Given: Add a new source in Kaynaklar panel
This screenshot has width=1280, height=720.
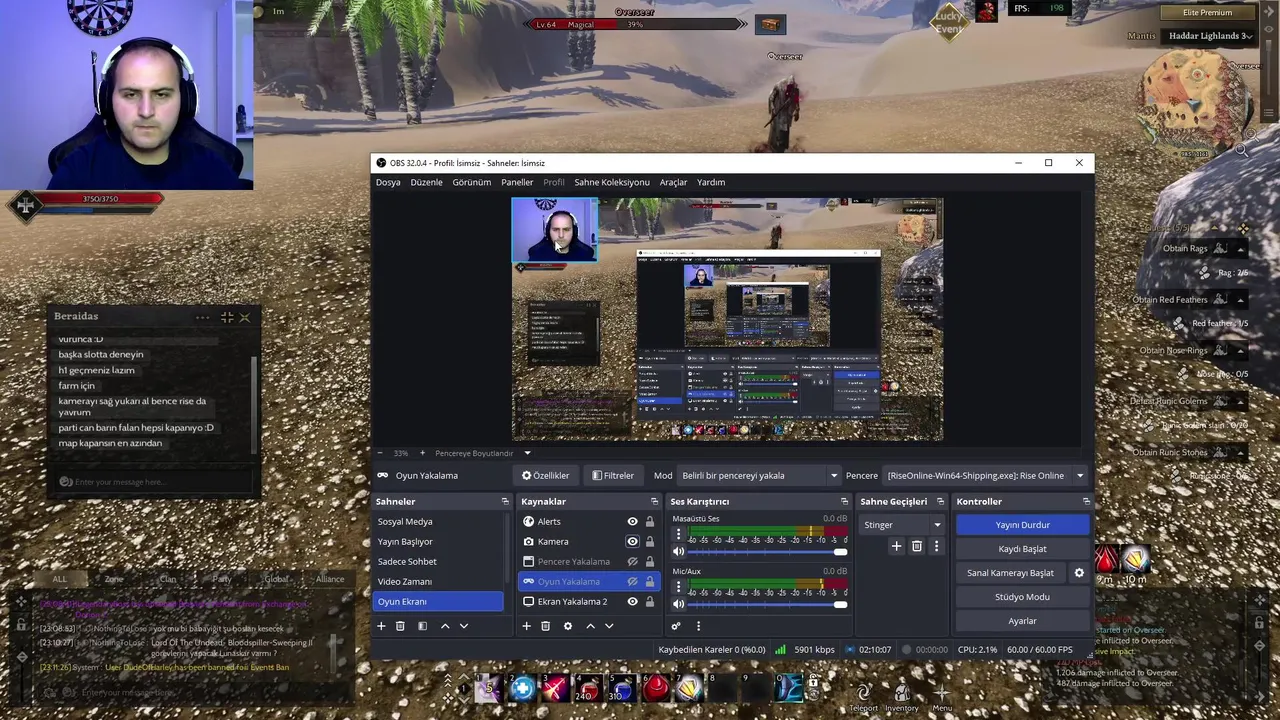Looking at the screenshot, I should (526, 626).
